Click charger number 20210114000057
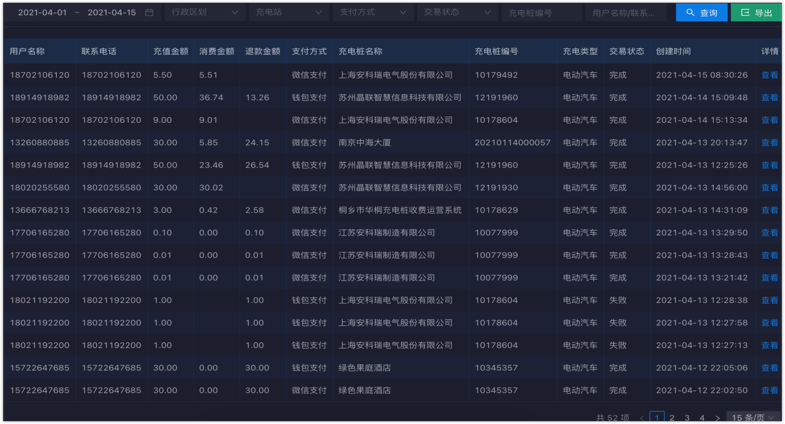 pos(513,143)
